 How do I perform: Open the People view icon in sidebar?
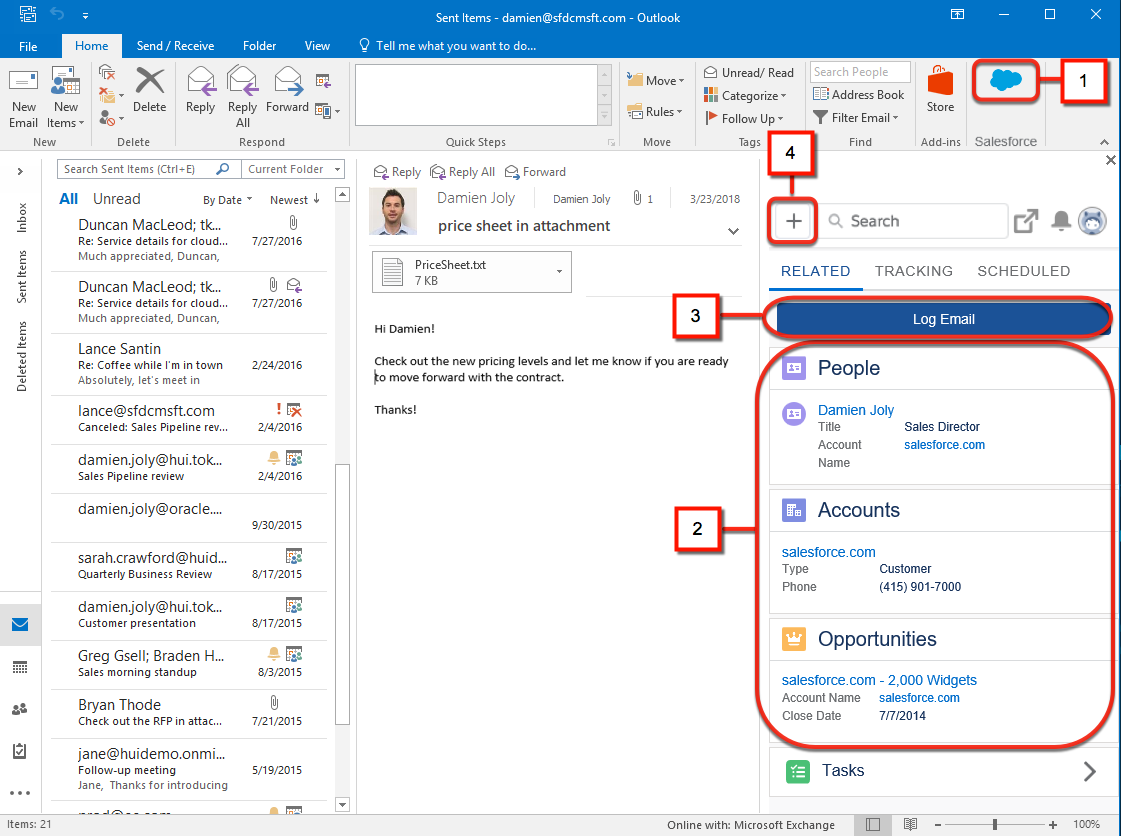pos(20,709)
